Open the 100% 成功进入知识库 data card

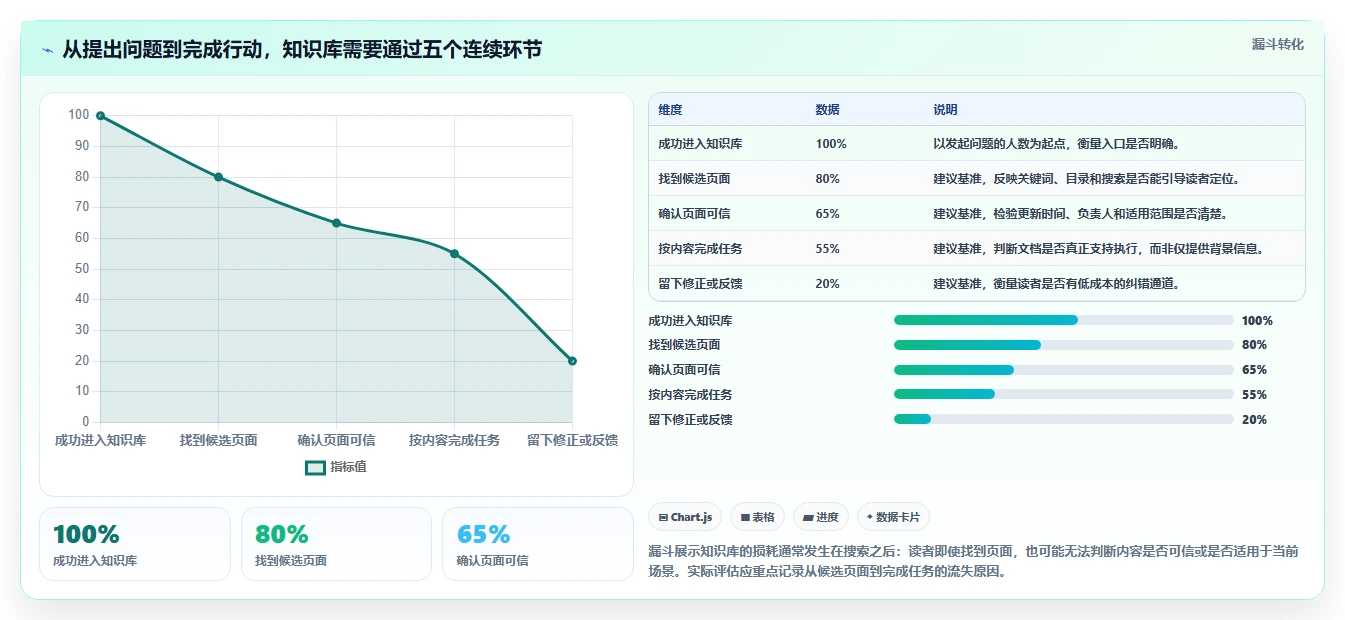(135, 544)
